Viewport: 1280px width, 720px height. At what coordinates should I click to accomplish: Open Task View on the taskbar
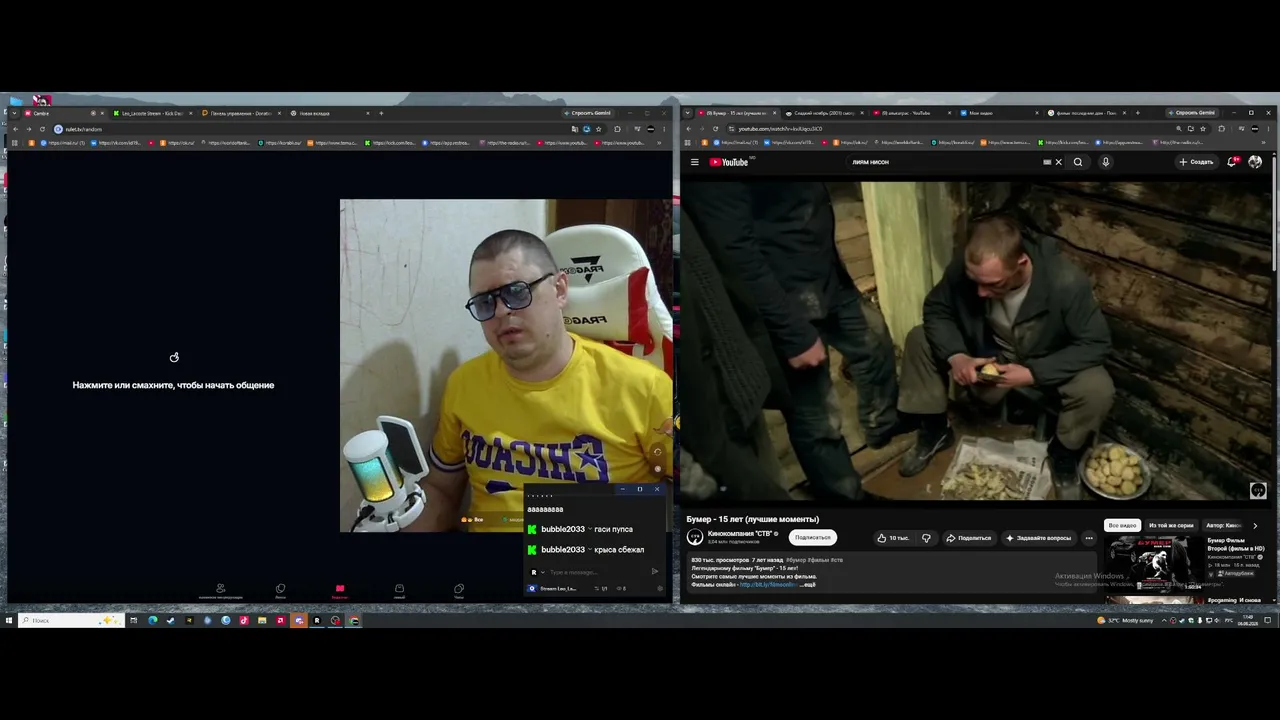133,620
